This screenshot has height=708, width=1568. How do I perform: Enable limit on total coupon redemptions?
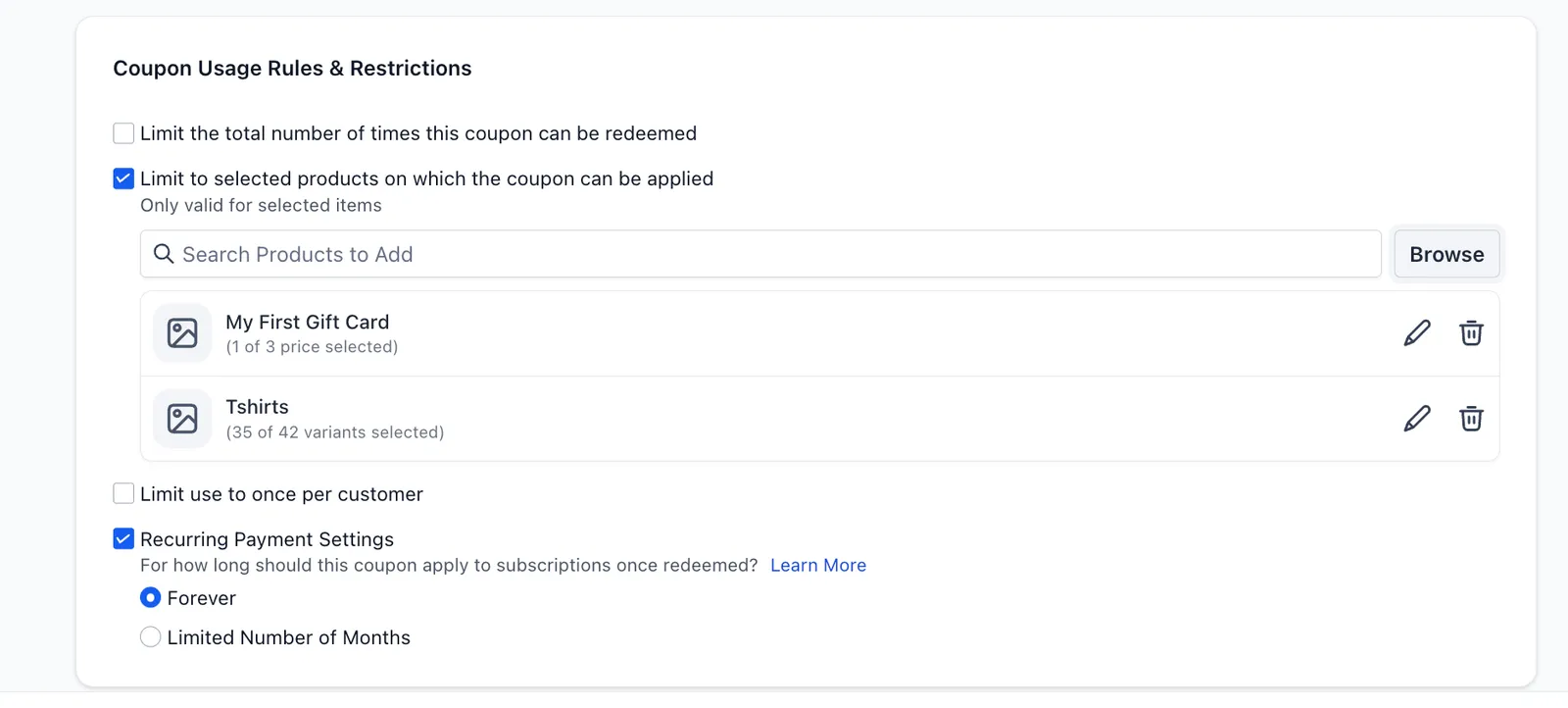click(x=123, y=133)
